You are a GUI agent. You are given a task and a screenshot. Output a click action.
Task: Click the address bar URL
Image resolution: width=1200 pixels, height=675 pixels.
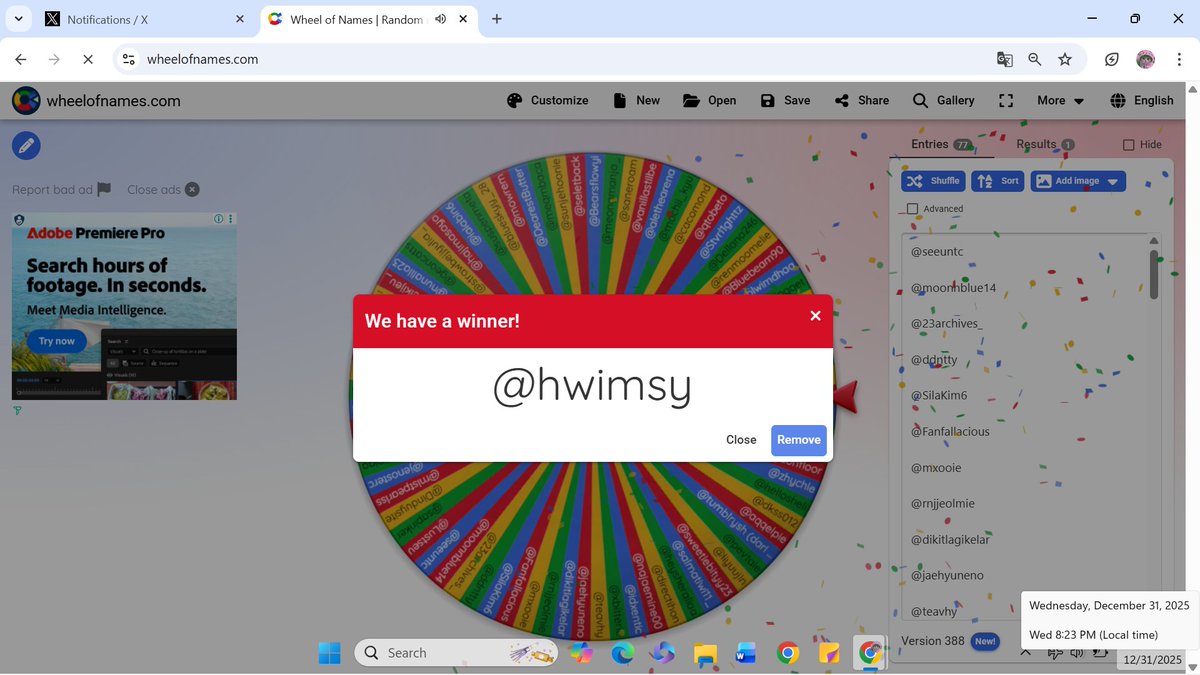click(x=203, y=60)
